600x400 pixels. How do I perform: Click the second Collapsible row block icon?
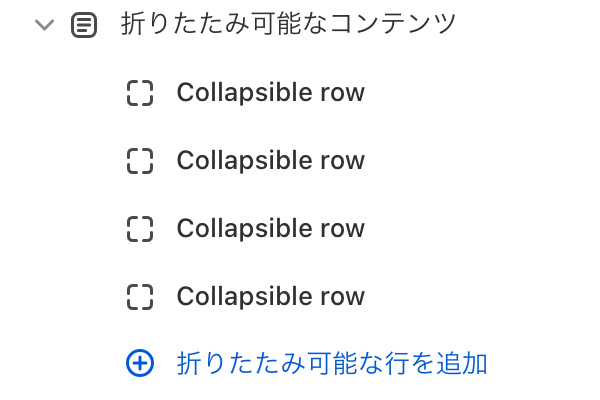point(140,161)
